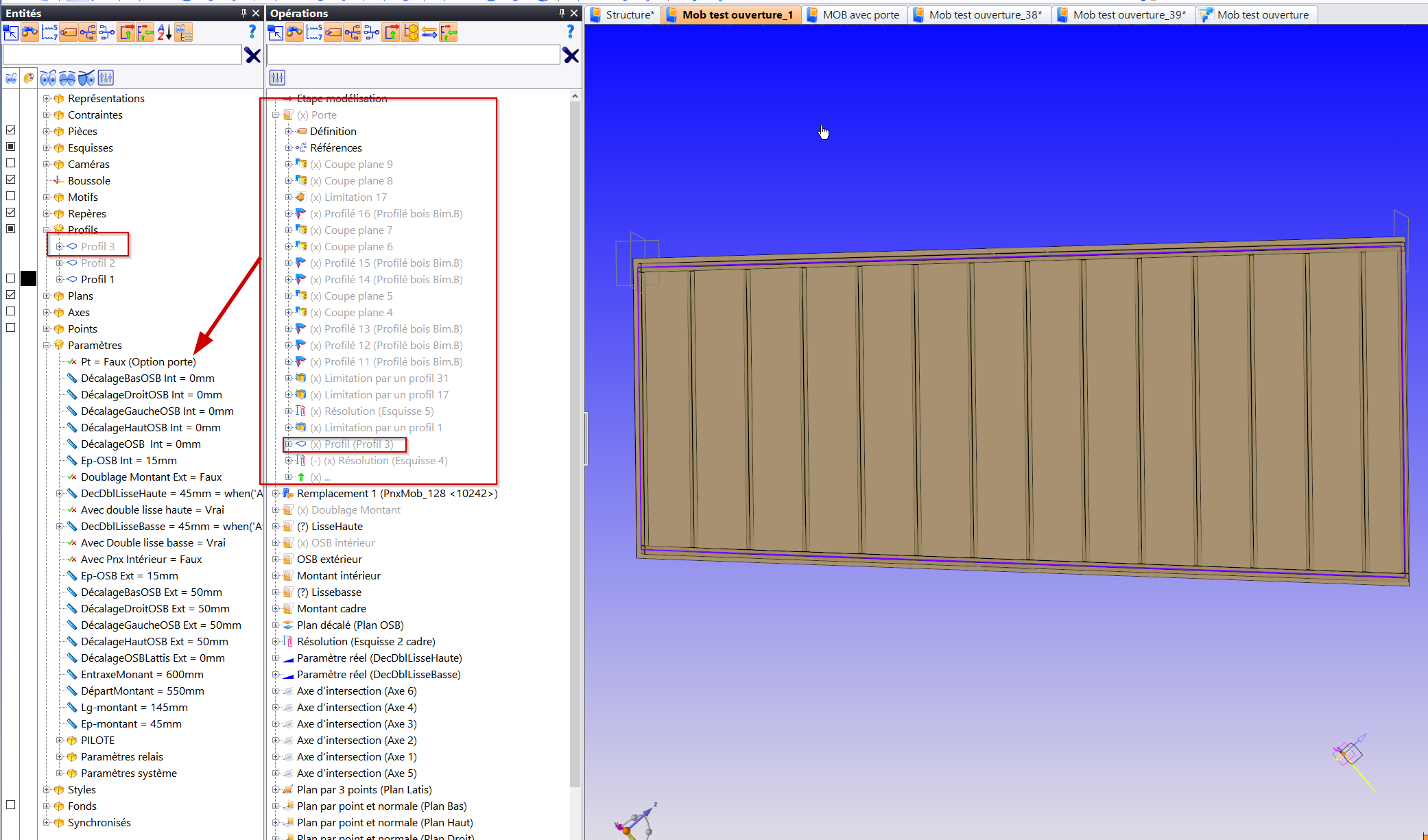Toggle visibility checkbox for Motifs
The image size is (1428, 840).
[11, 196]
